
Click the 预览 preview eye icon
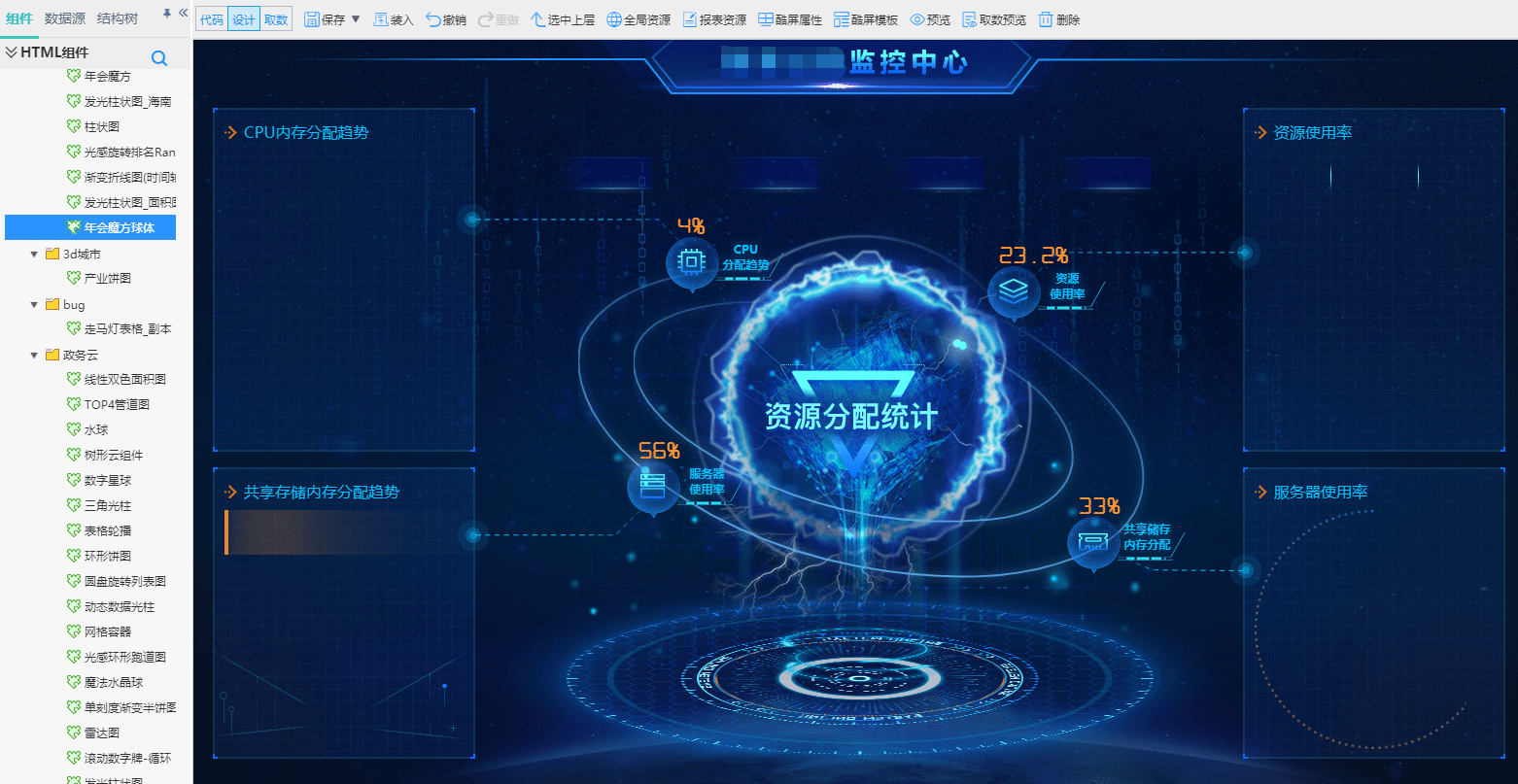coord(916,19)
